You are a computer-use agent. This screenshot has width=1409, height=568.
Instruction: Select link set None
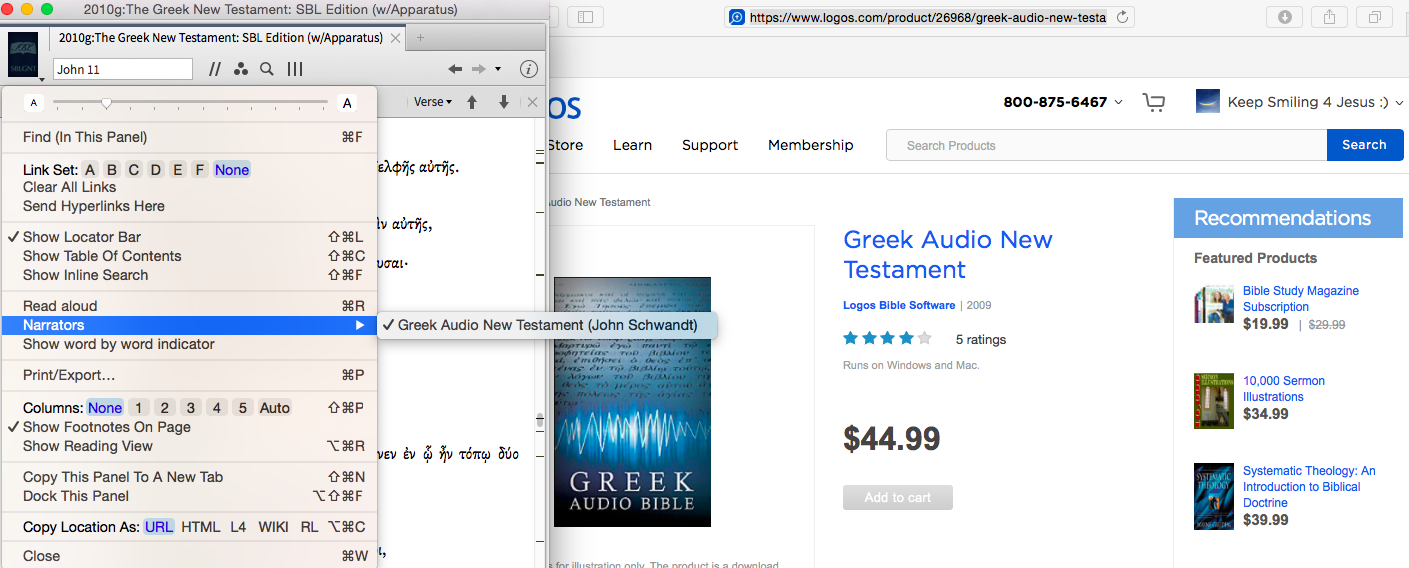[x=232, y=170]
